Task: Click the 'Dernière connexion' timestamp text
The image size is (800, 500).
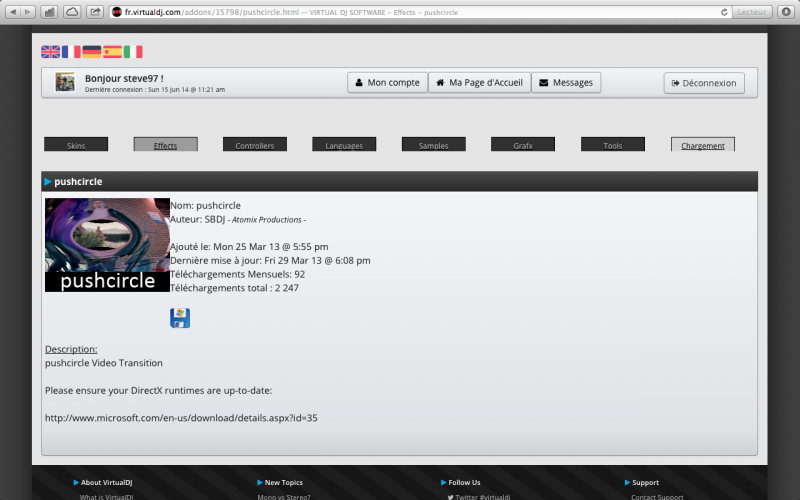Action: [x=155, y=90]
